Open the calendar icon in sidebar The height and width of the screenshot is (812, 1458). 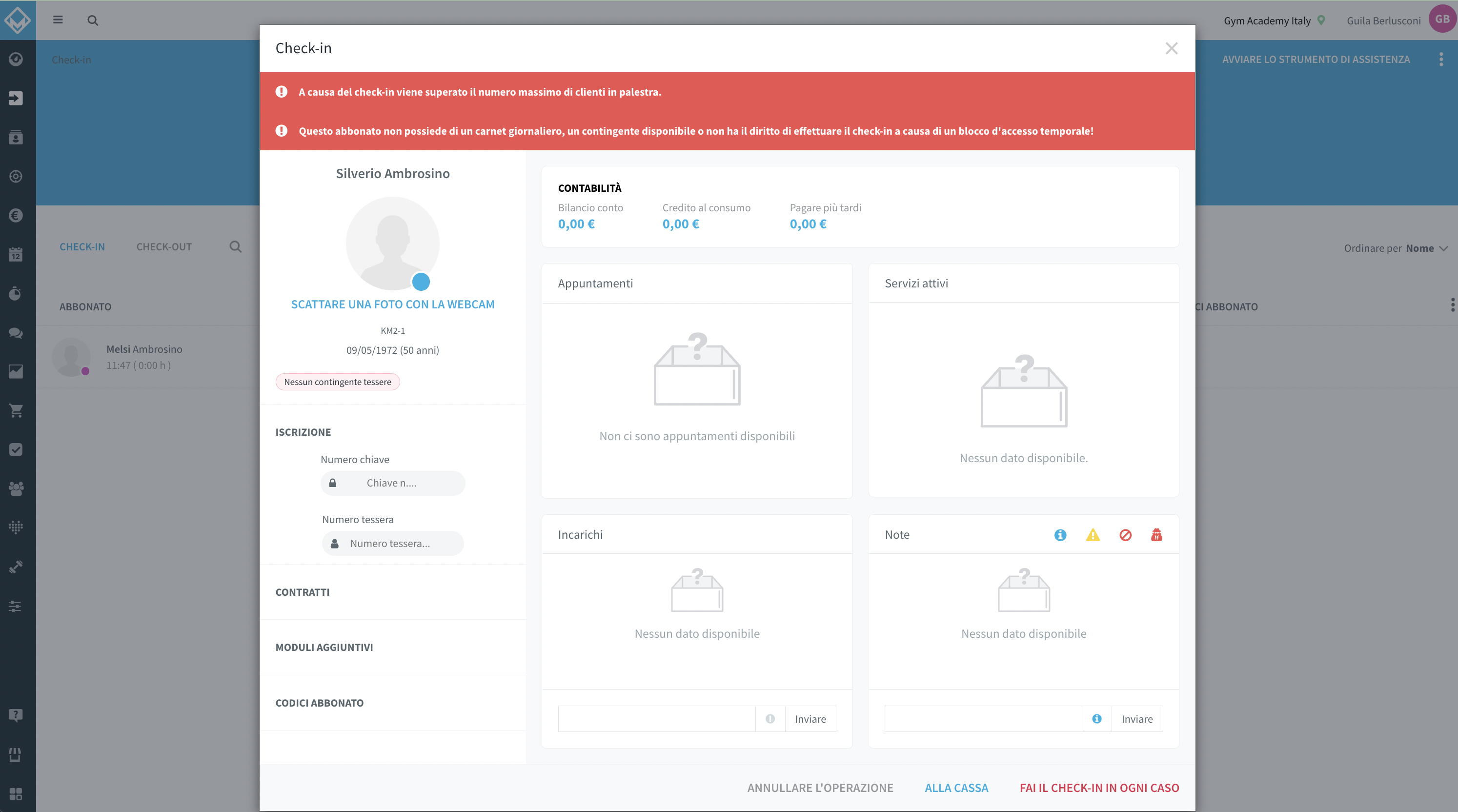point(16,254)
